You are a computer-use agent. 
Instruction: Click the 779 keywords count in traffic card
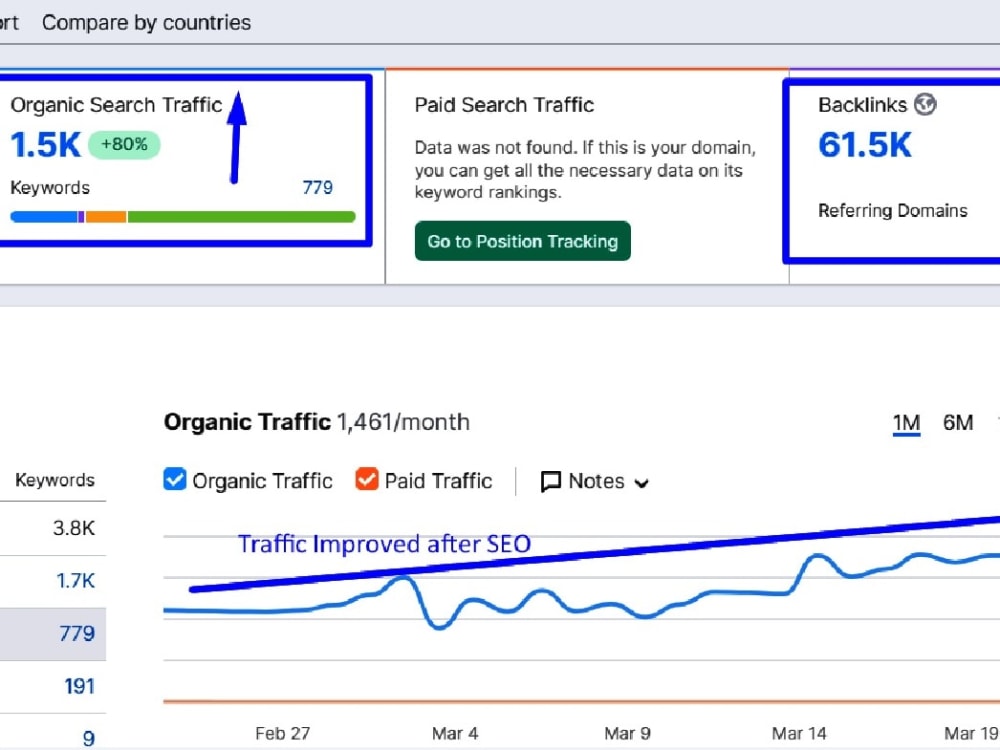point(317,188)
